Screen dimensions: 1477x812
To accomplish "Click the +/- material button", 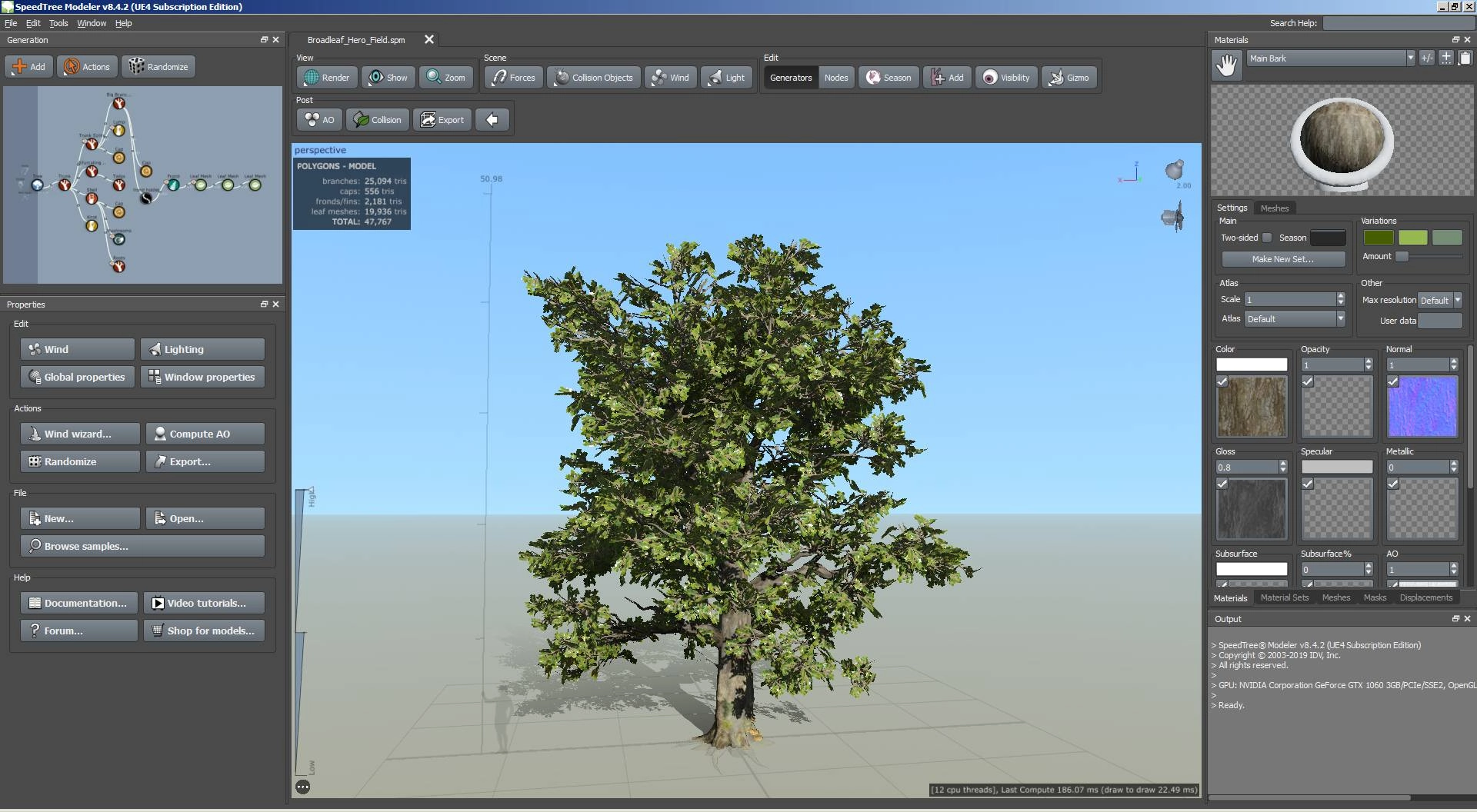I will [x=1427, y=58].
